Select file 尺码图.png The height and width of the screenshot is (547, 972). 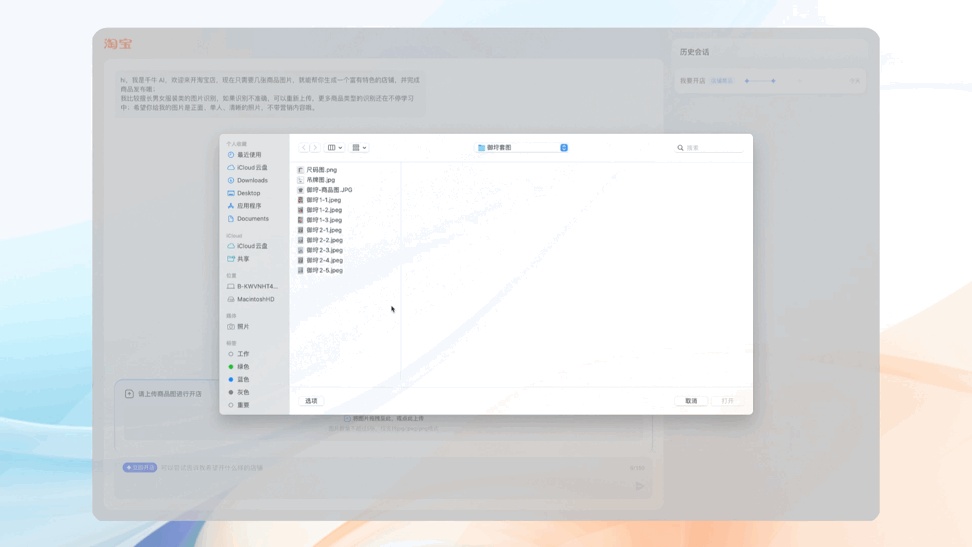[x=322, y=170]
